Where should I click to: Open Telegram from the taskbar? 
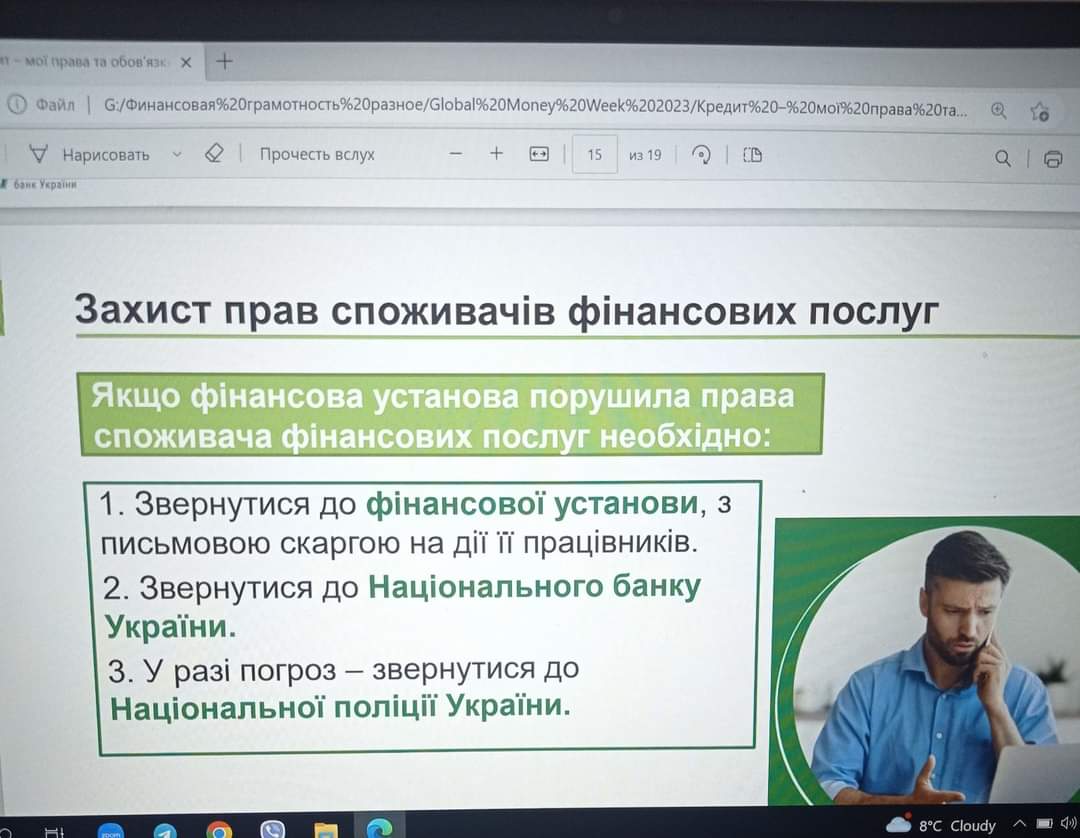pyautogui.click(x=165, y=830)
